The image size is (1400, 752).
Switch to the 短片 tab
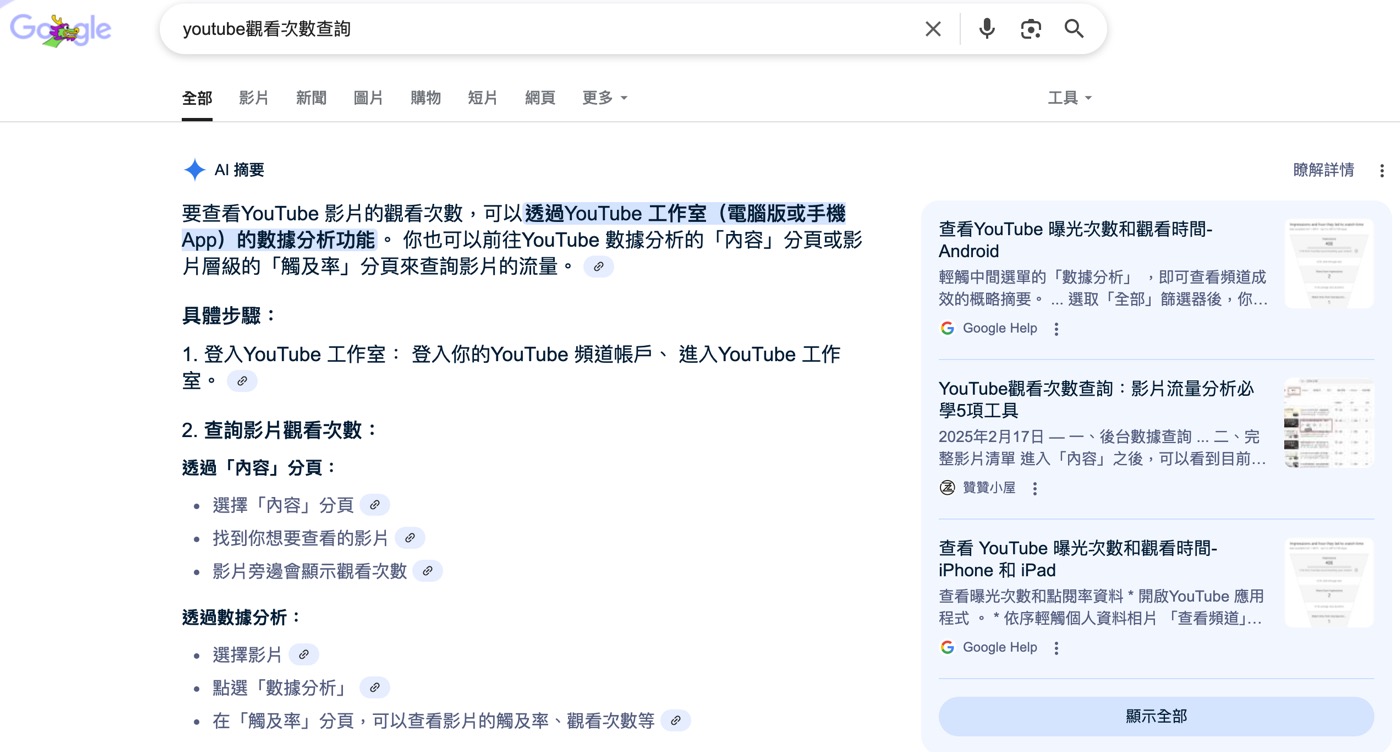point(483,98)
